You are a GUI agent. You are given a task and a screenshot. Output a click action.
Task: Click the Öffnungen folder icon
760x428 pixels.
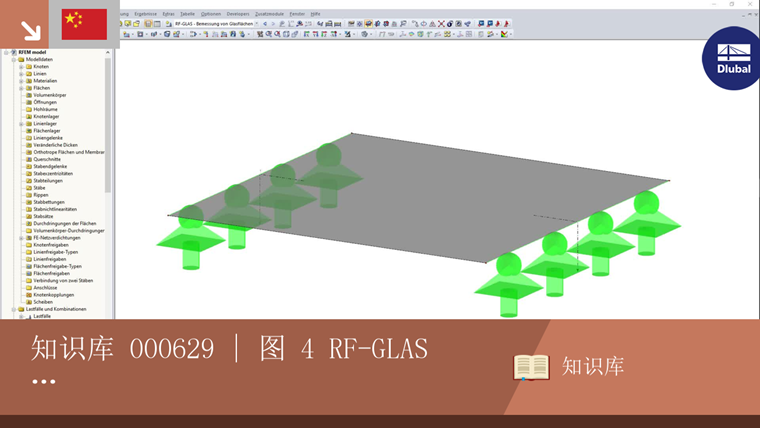pyautogui.click(x=29, y=102)
